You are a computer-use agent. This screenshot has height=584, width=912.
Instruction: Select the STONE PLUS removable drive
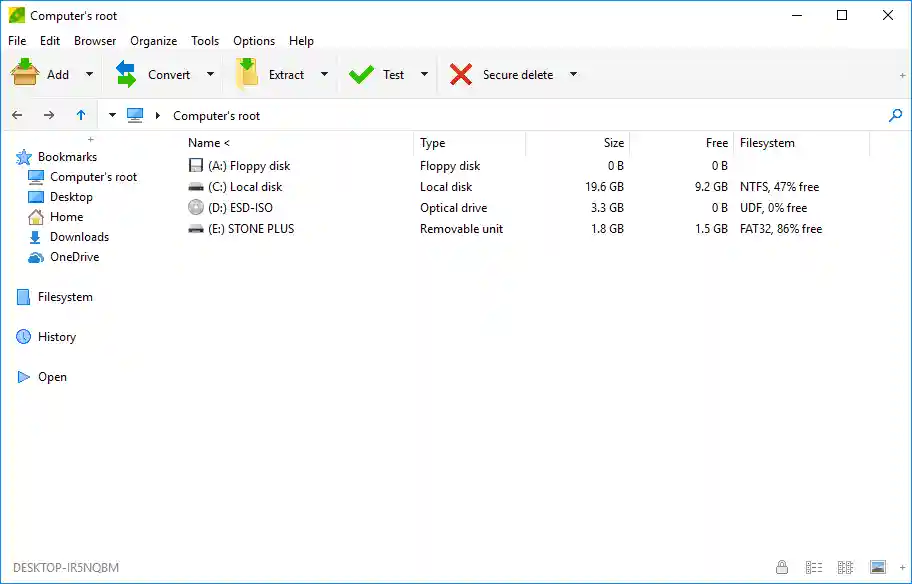tap(252, 228)
